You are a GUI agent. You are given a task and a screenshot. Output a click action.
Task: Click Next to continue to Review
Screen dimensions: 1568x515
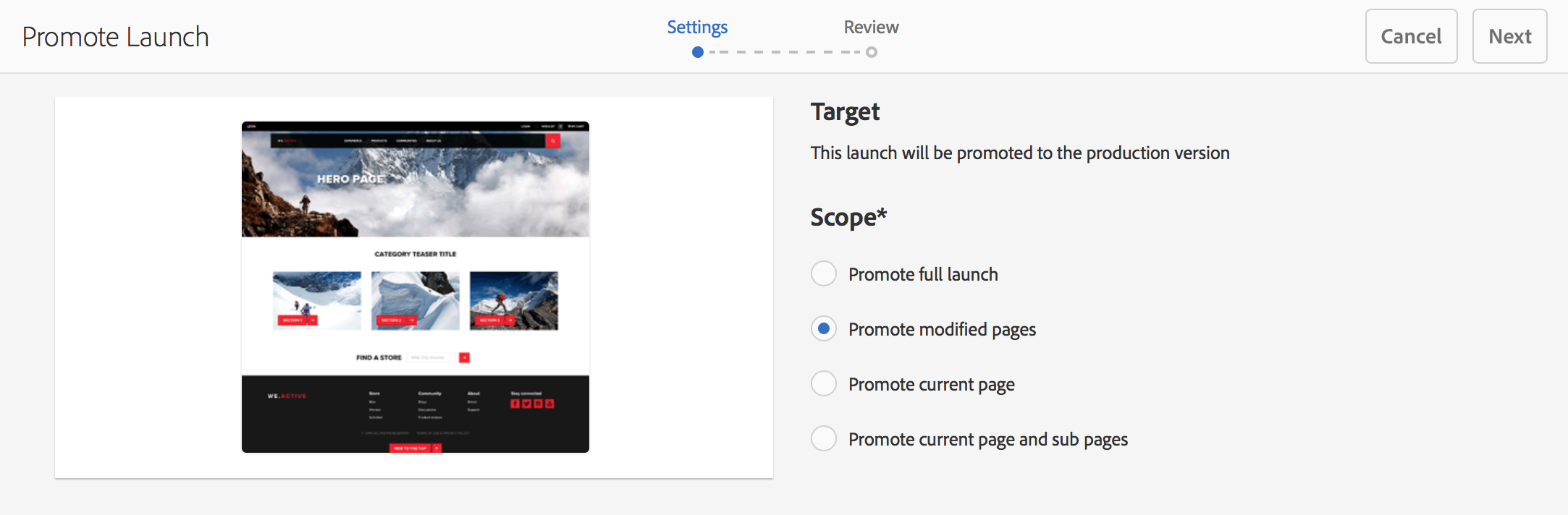[x=1509, y=36]
